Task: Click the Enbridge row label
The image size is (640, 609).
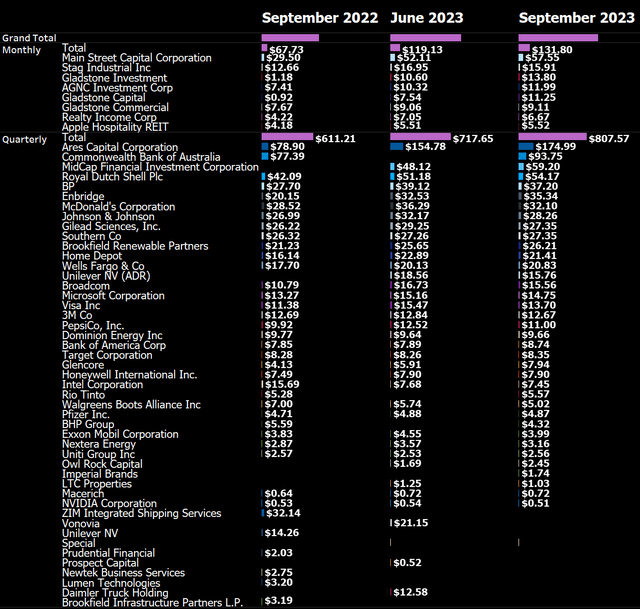Action: [x=83, y=196]
